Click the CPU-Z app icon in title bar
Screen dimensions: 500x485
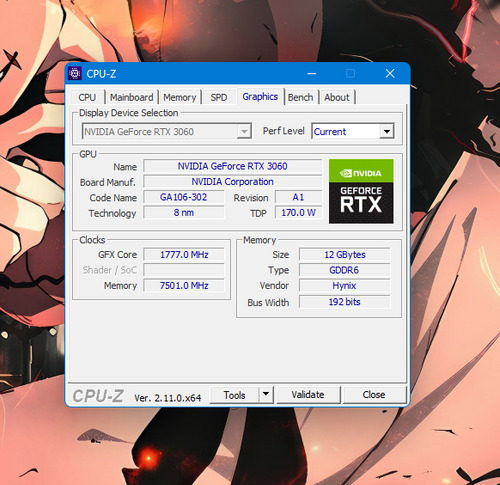[x=75, y=73]
